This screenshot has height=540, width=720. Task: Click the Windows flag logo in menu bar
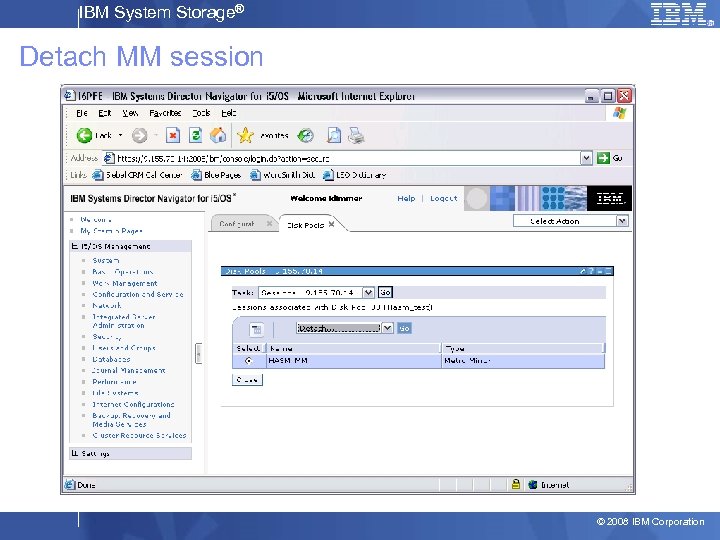pyautogui.click(x=619, y=113)
